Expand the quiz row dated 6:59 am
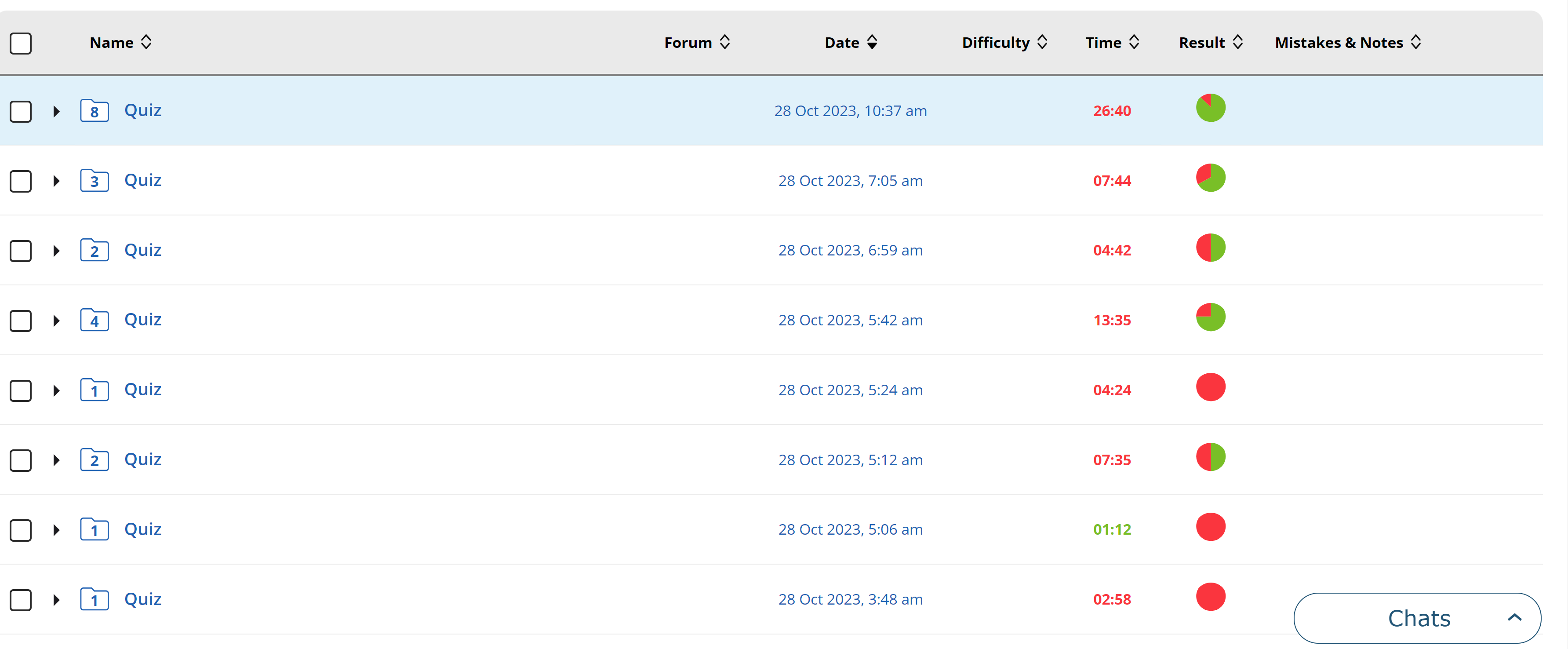The height and width of the screenshot is (649, 1568). coord(56,251)
